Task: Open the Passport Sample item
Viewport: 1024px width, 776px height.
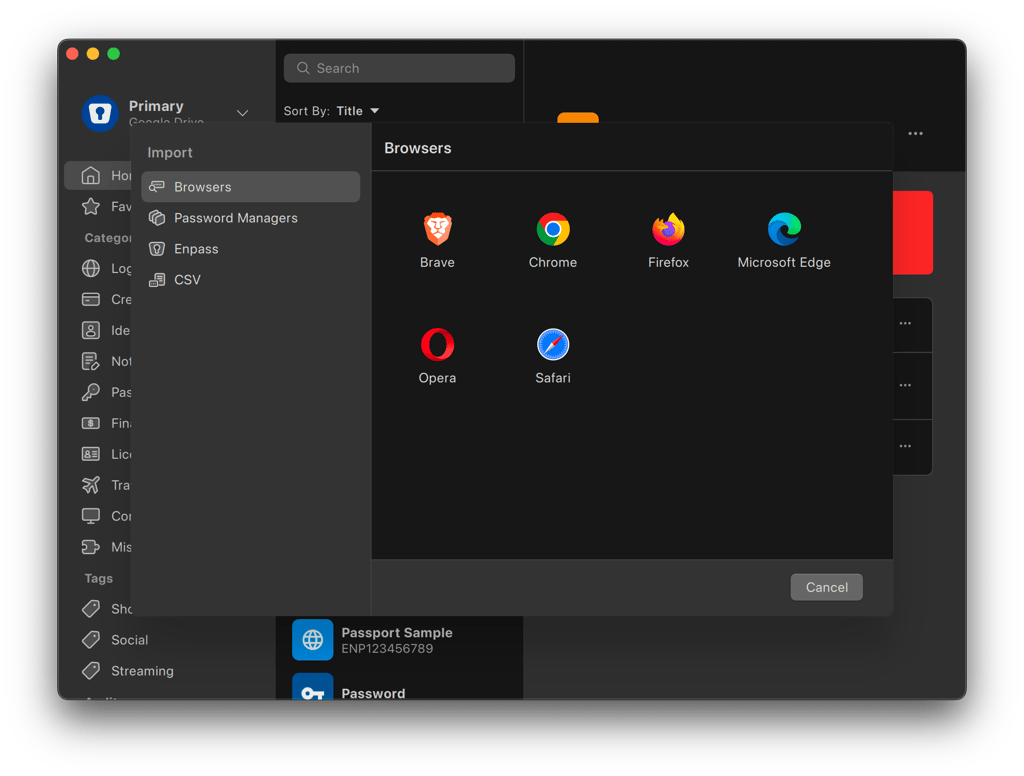Action: [399, 640]
